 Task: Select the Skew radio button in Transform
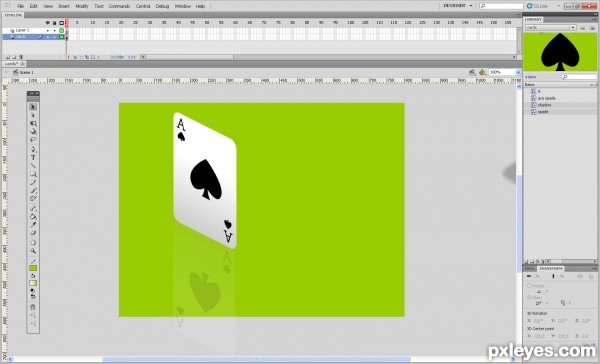(x=530, y=297)
